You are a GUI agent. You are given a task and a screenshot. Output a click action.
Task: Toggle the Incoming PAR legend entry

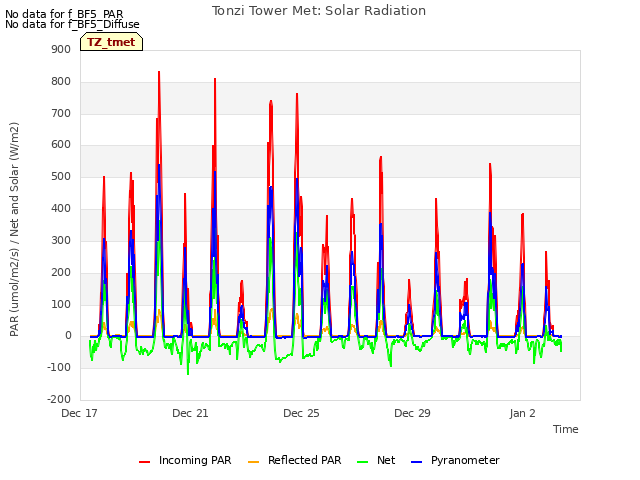coord(185,460)
